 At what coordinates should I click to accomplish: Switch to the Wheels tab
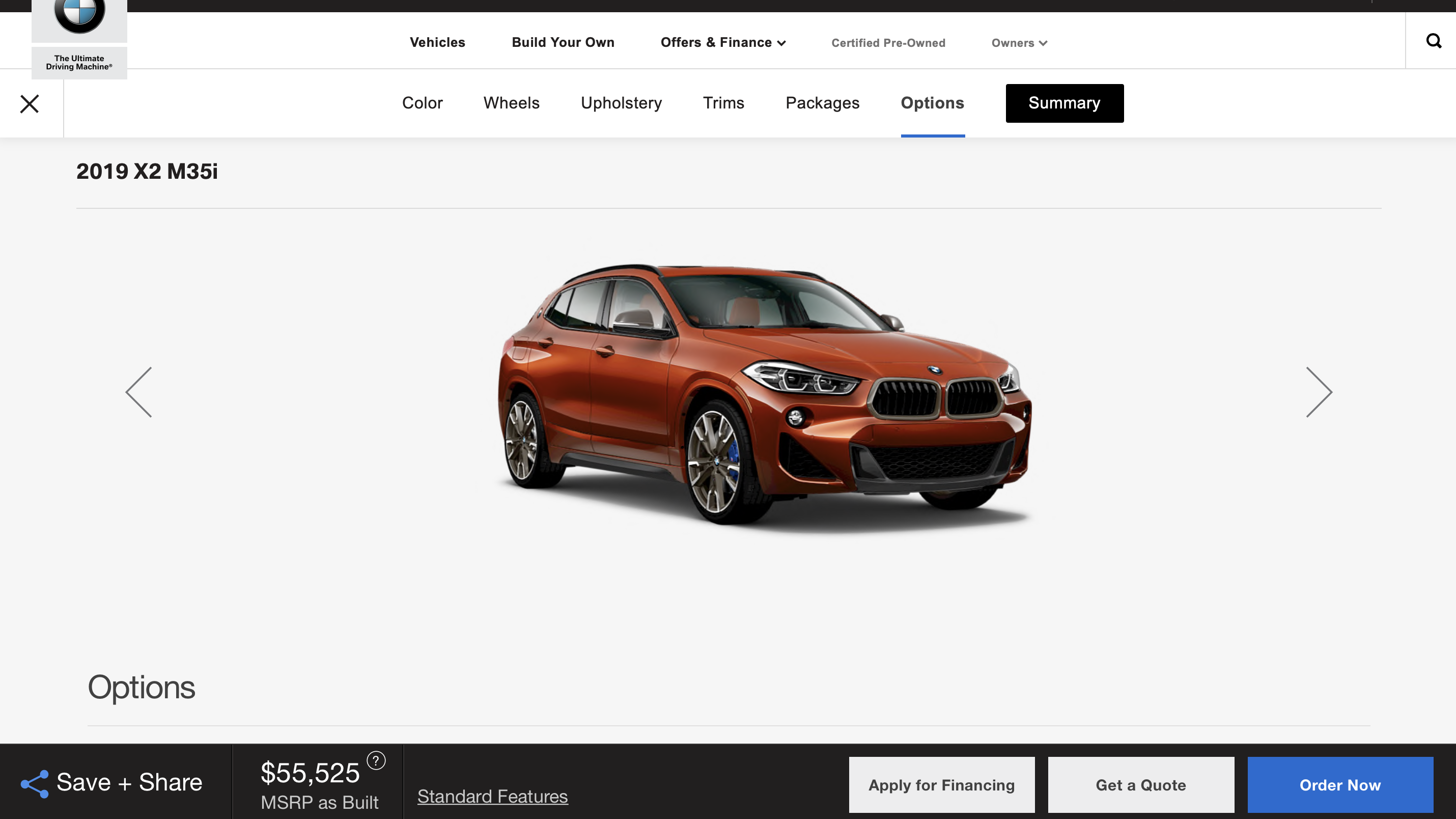[511, 103]
